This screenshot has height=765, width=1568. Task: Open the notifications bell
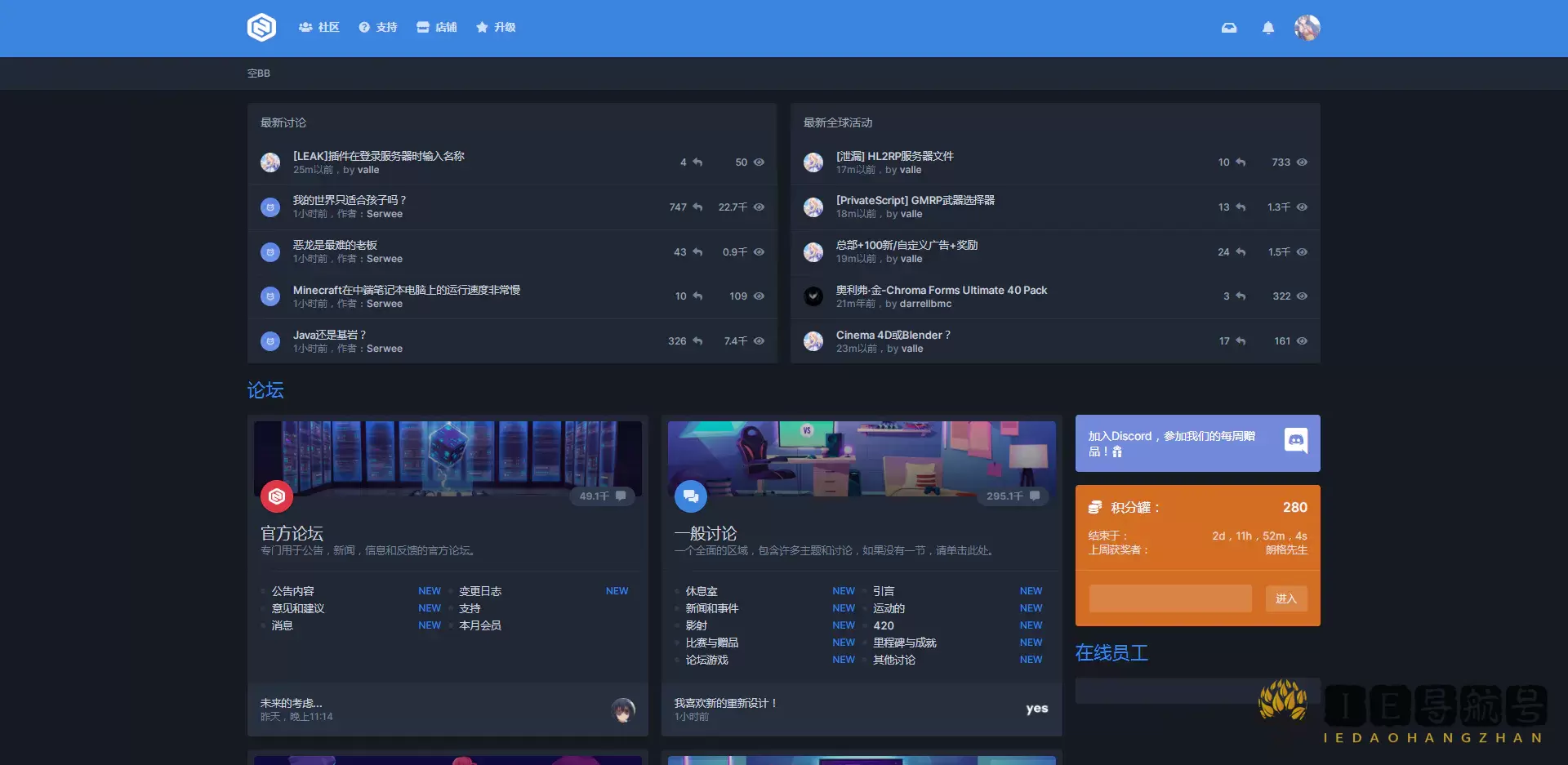click(1267, 28)
